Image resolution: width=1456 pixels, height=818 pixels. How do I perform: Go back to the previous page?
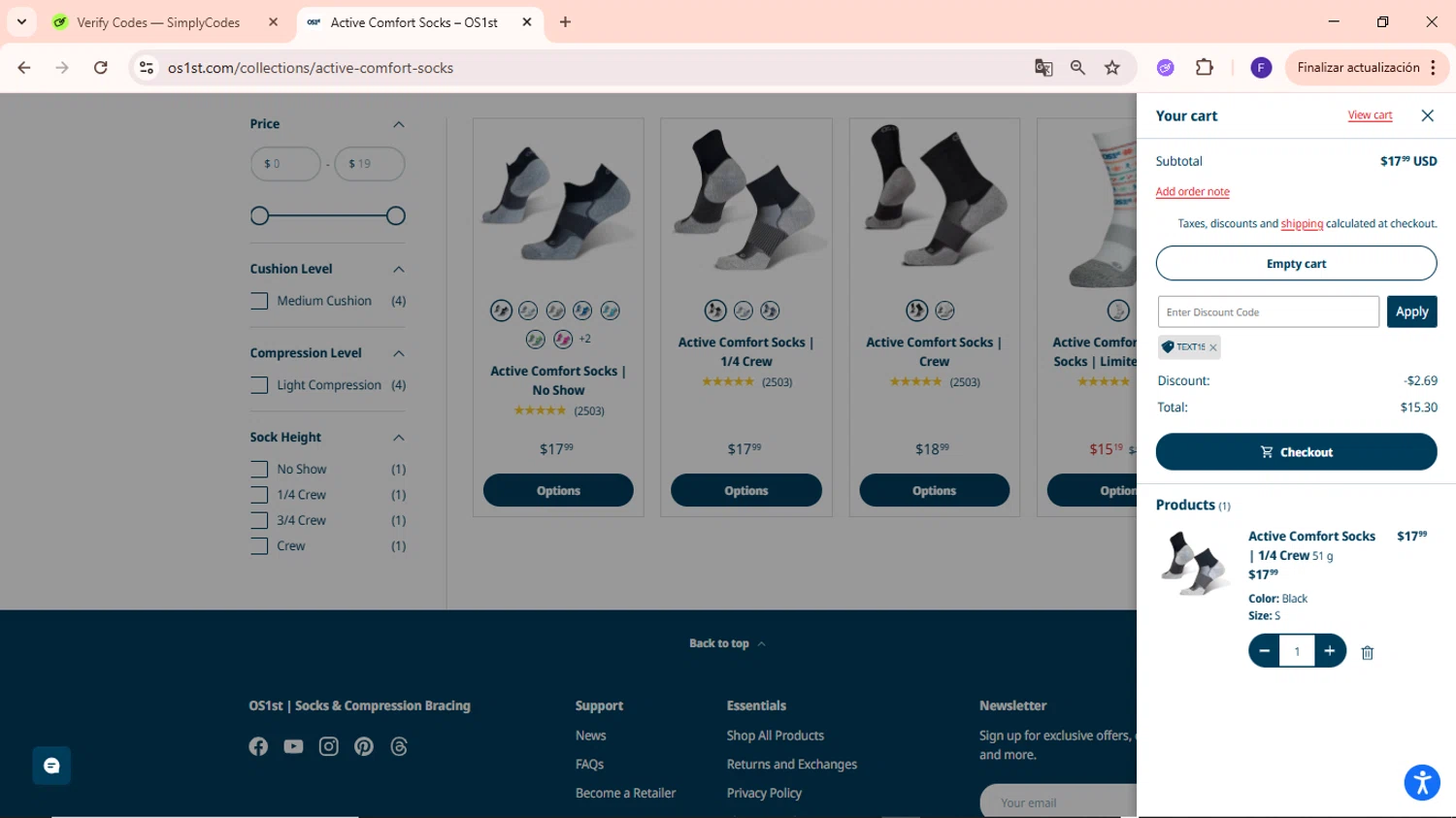point(24,68)
